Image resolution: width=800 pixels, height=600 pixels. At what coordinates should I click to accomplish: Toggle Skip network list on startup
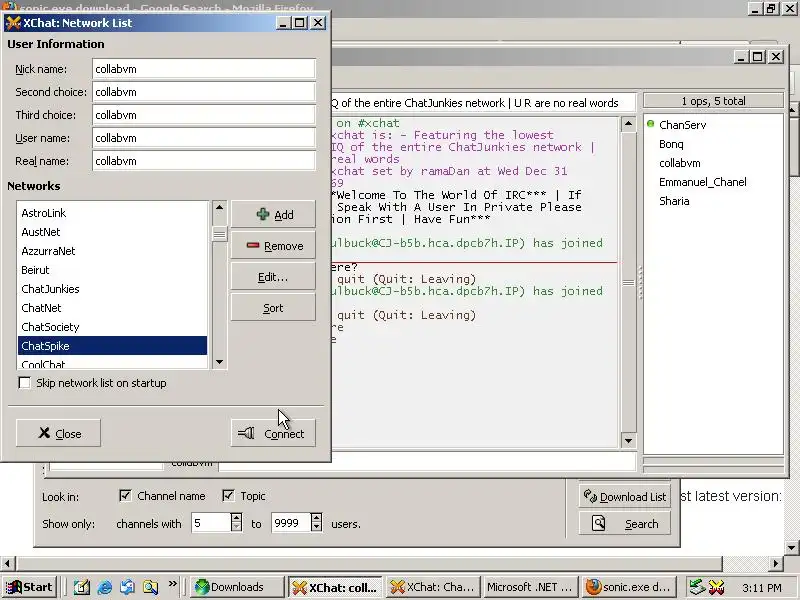pos(24,383)
